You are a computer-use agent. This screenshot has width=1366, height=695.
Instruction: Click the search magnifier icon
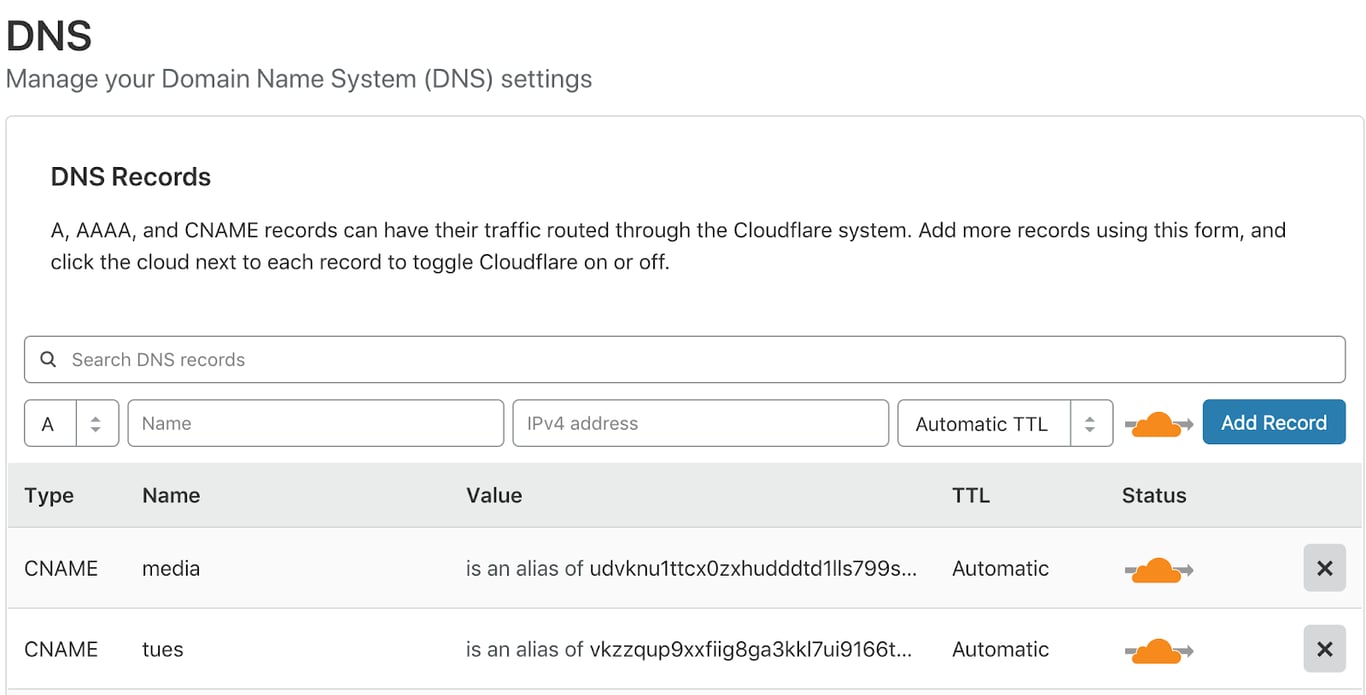48,360
